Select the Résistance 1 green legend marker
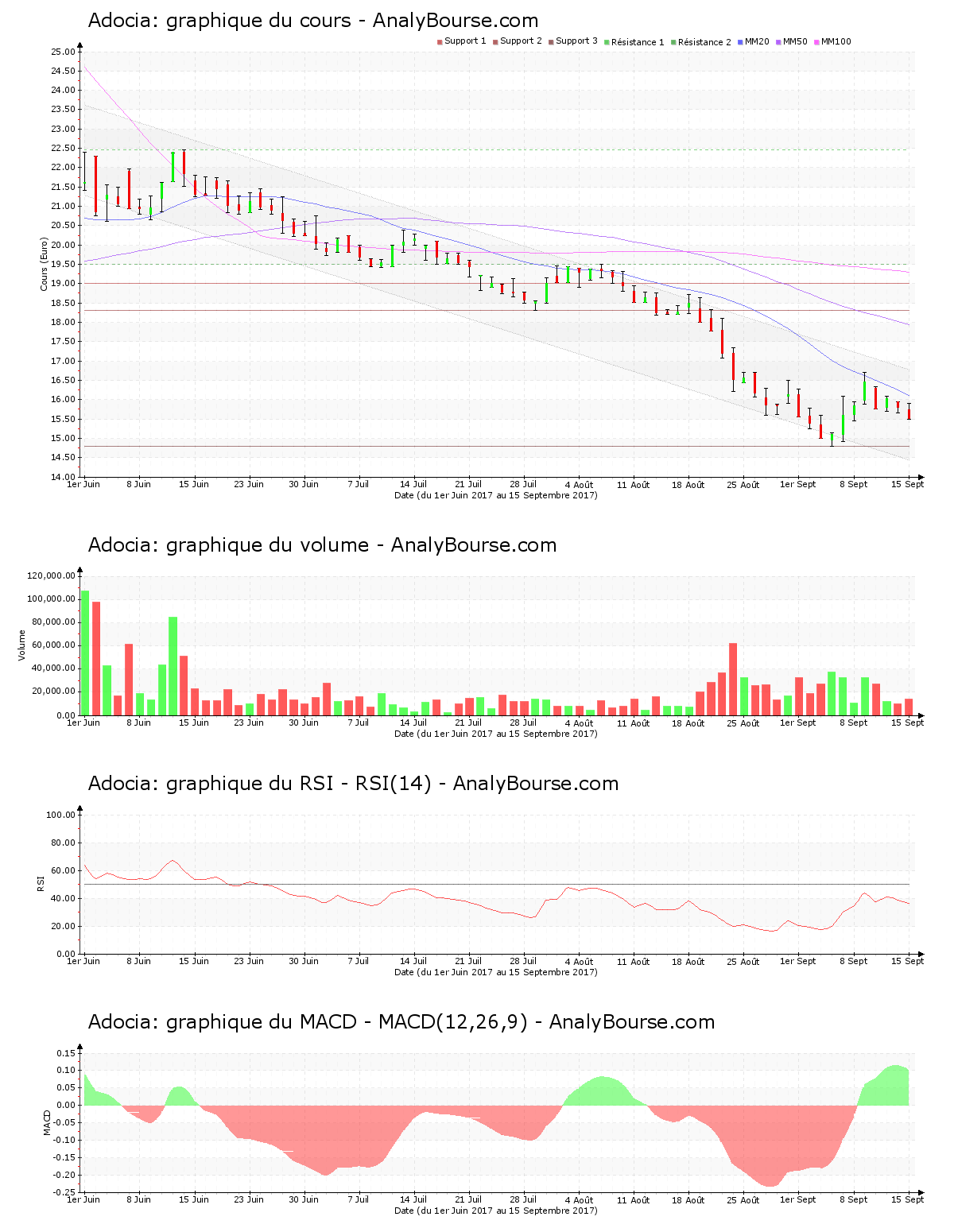This screenshot has height=1232, width=954. [x=607, y=41]
